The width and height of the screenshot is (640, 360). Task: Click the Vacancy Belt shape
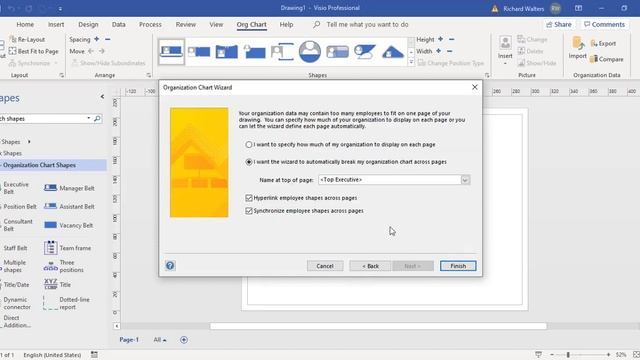point(68,225)
